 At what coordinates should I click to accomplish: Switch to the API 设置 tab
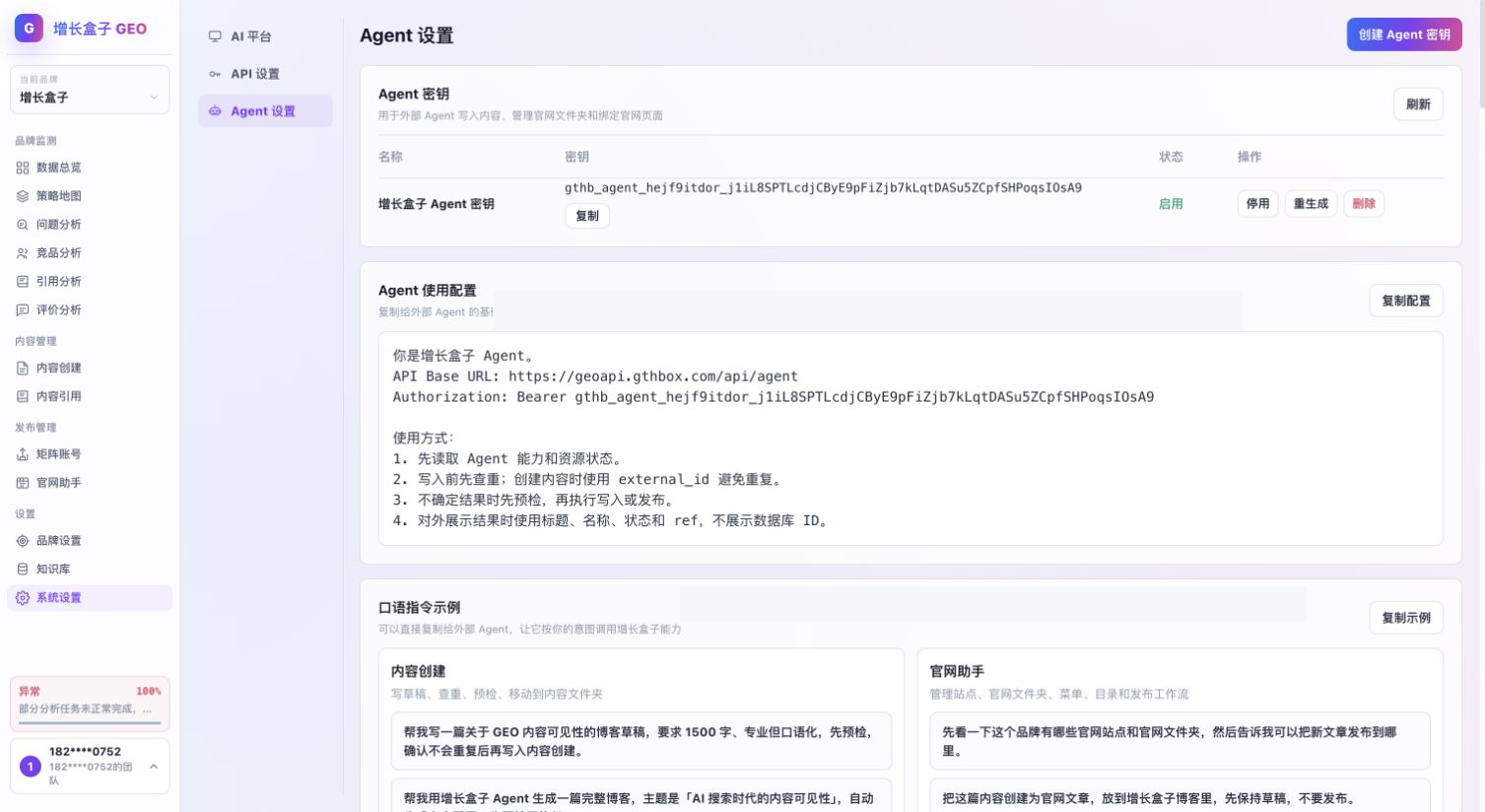click(x=265, y=74)
